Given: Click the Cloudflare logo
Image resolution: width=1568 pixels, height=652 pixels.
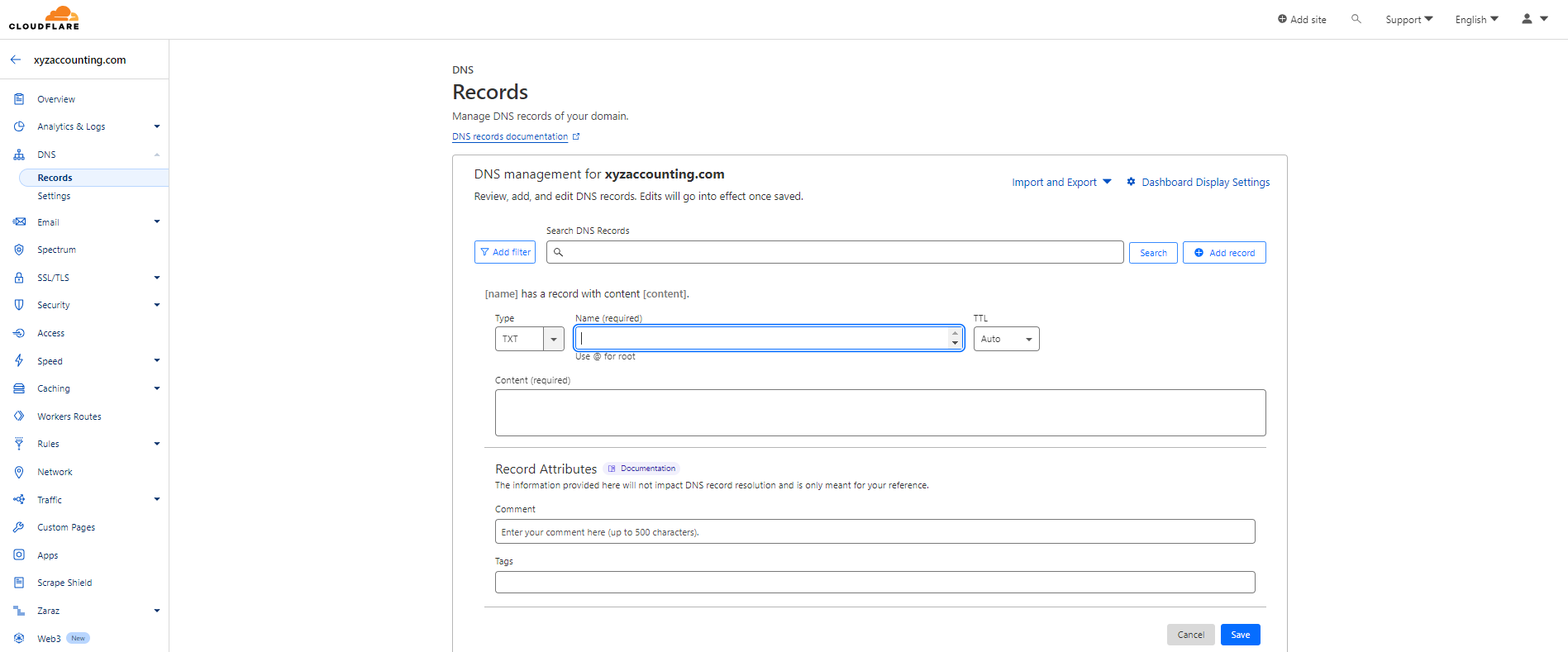Looking at the screenshot, I should [x=44, y=18].
